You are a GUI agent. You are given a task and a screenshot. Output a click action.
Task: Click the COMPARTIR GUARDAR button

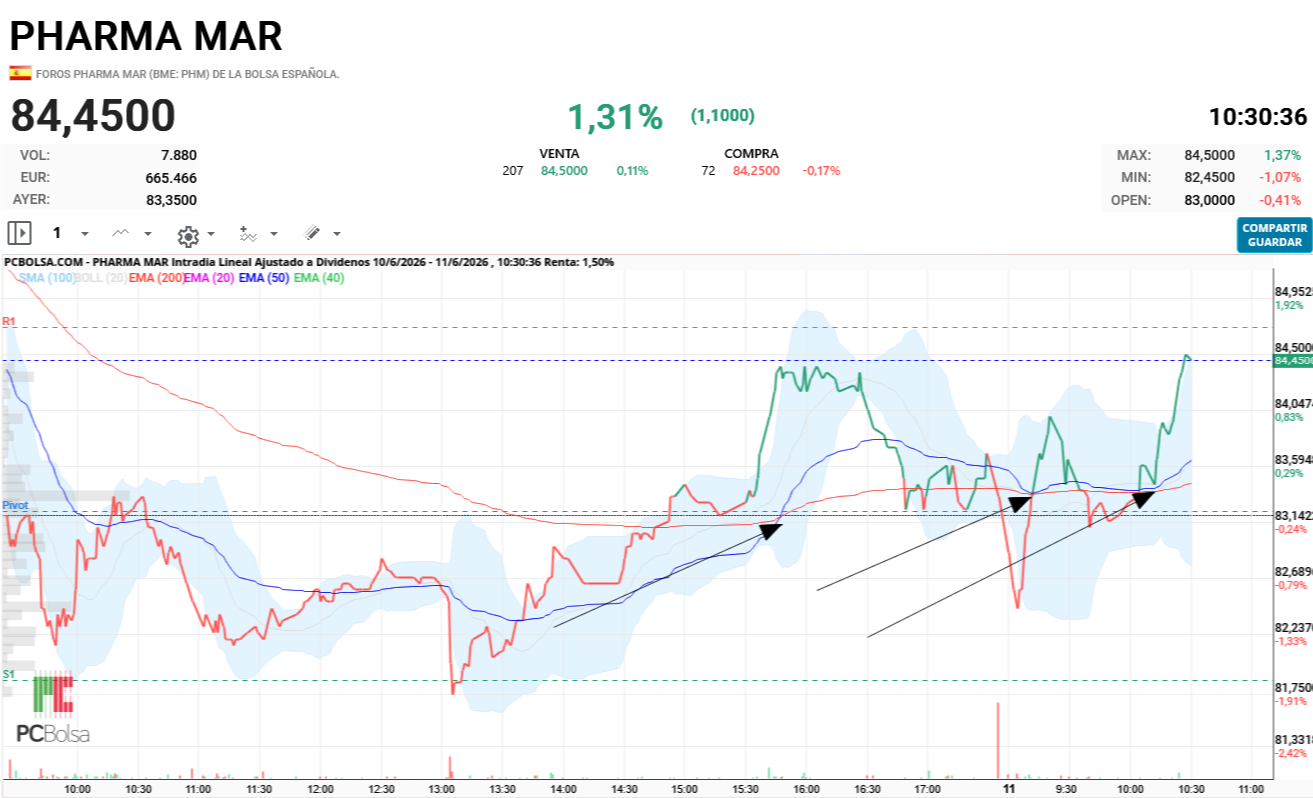click(1274, 235)
